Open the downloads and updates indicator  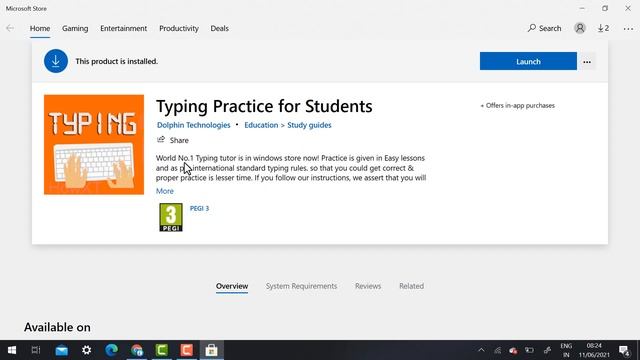point(603,28)
